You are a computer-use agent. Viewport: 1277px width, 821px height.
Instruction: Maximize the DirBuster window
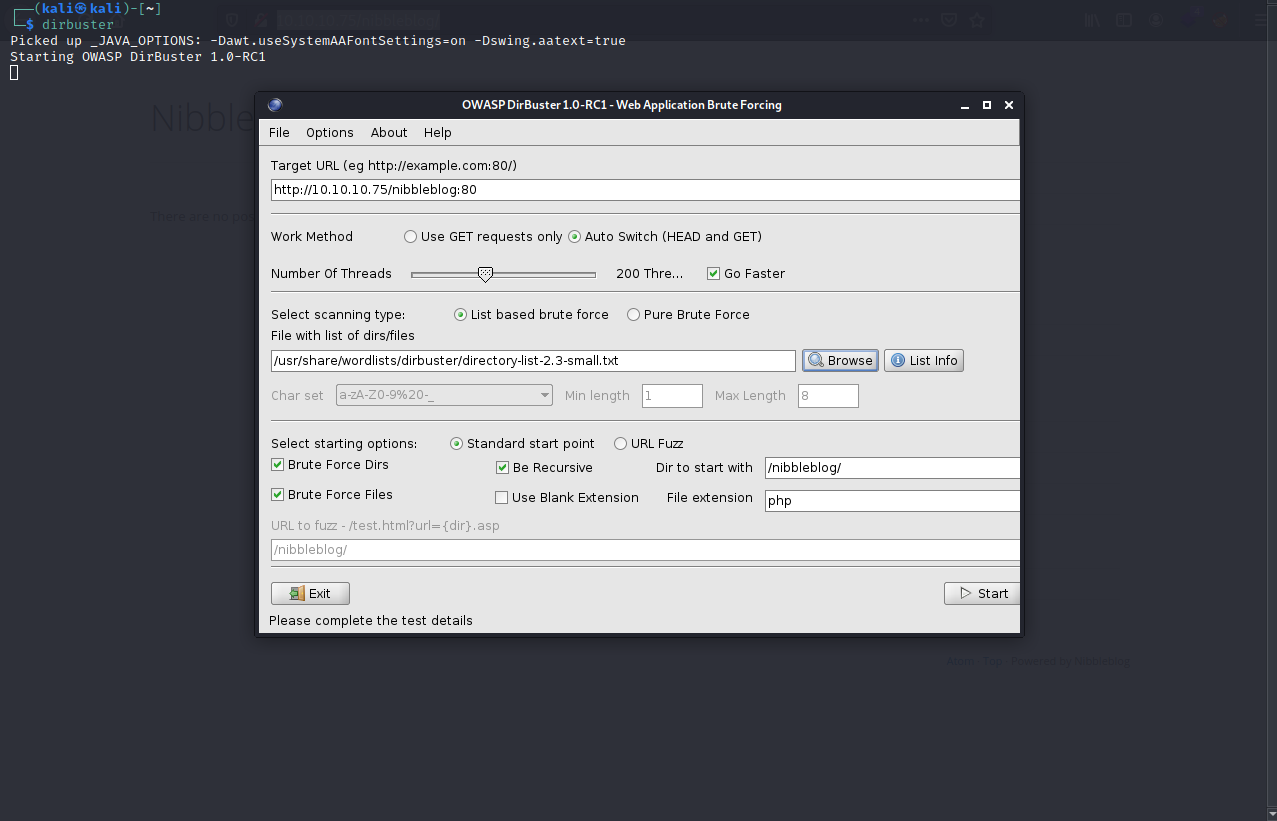987,105
